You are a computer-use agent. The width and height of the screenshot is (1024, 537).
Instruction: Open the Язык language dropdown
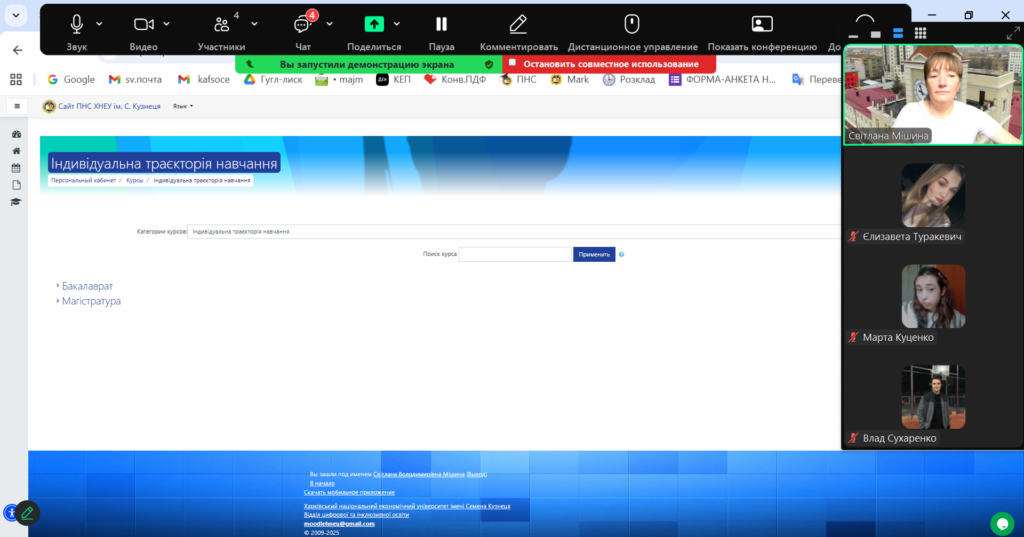183,106
